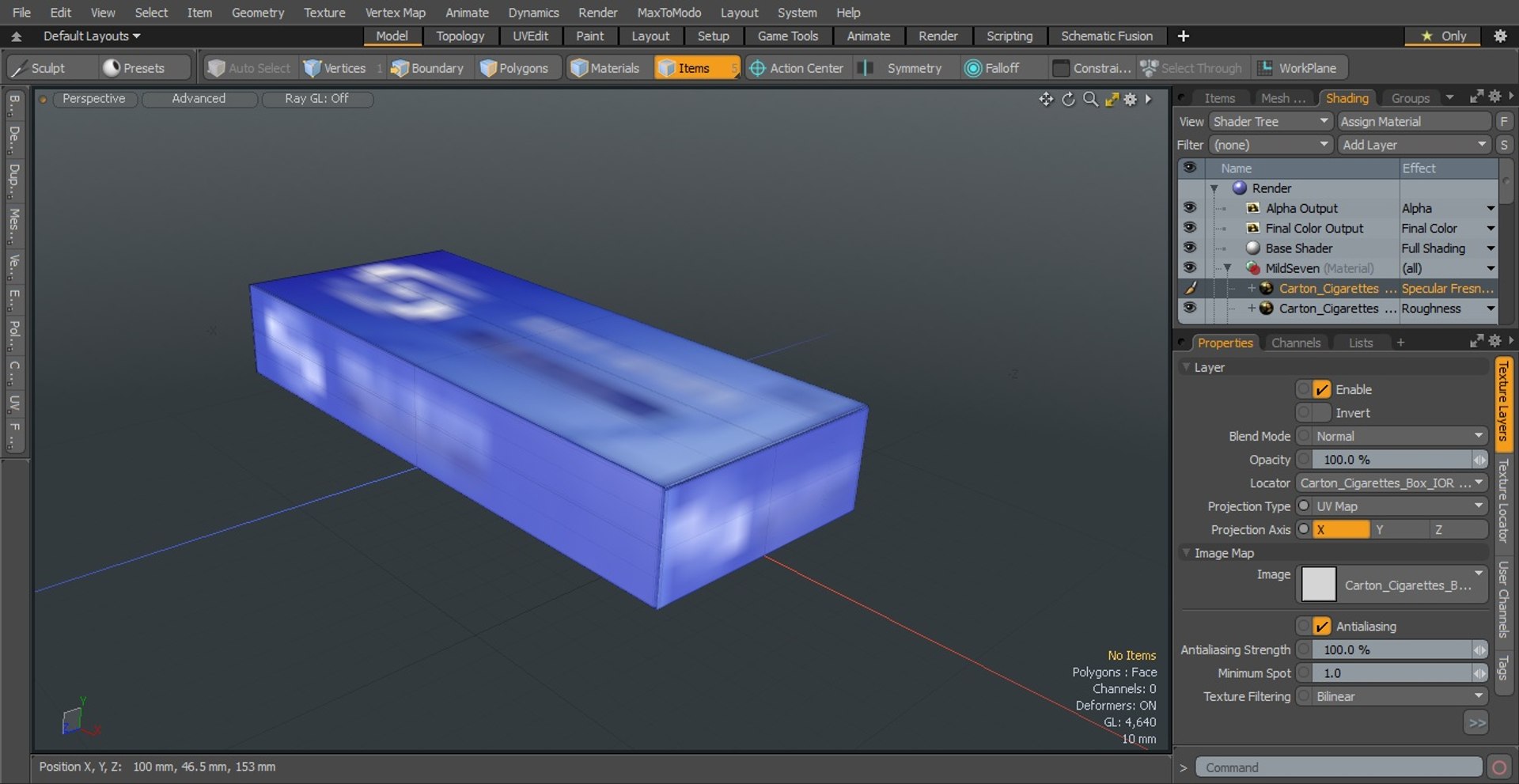Collapse the Render tree item
1519x784 pixels.
pyautogui.click(x=1214, y=188)
